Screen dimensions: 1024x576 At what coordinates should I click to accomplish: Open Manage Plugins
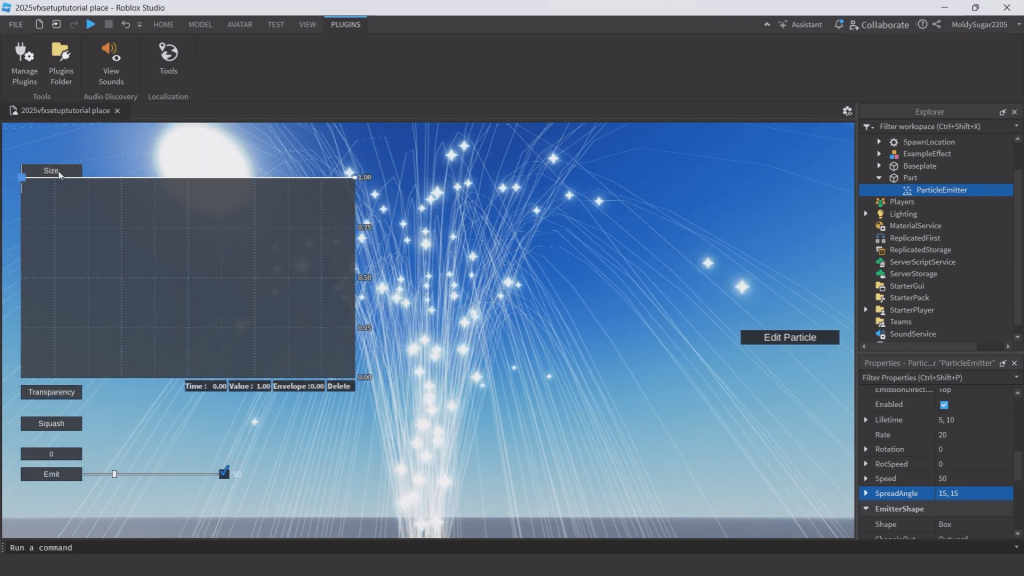(24, 63)
